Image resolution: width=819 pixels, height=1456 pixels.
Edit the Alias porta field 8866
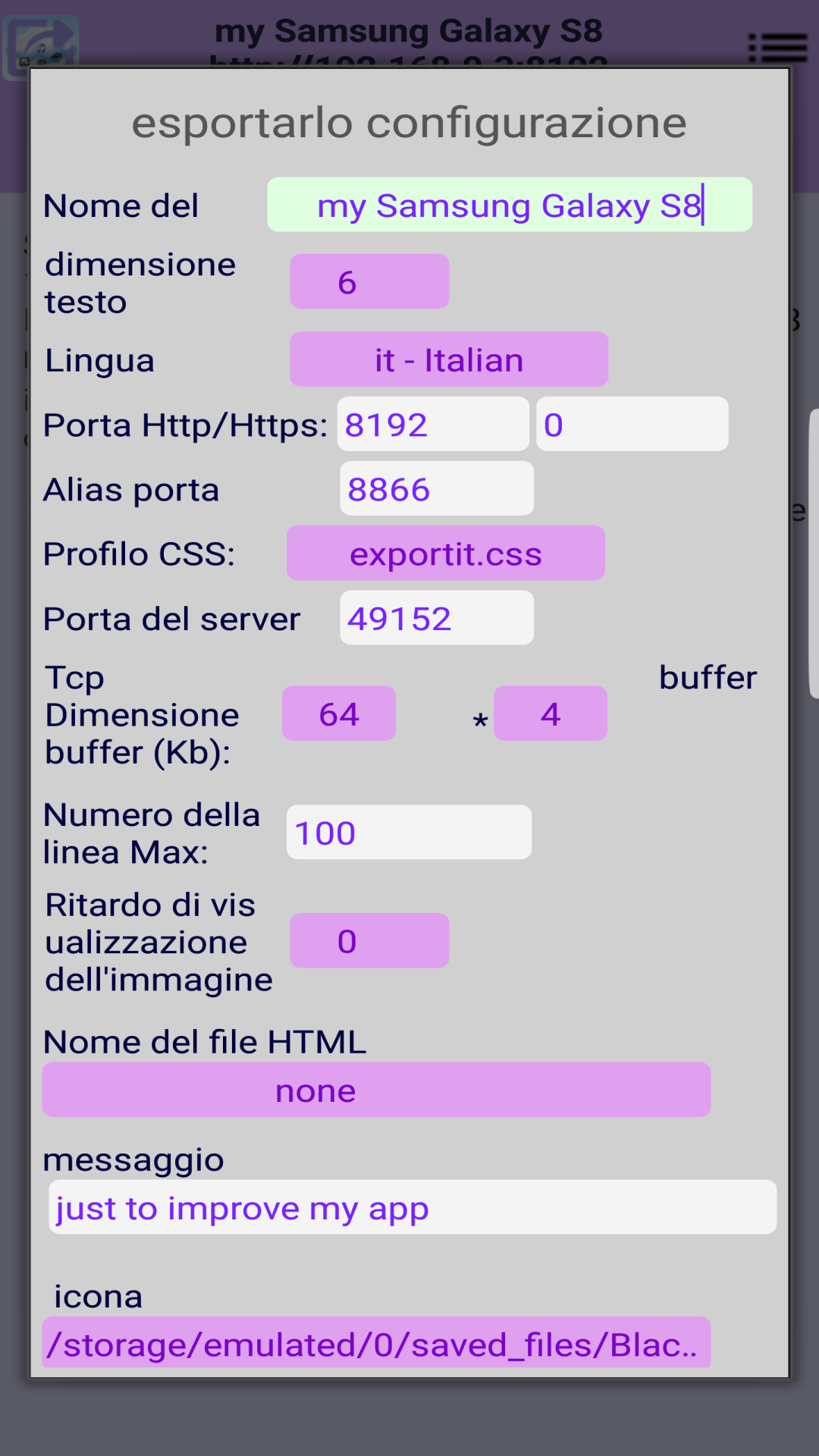pyautogui.click(x=437, y=488)
